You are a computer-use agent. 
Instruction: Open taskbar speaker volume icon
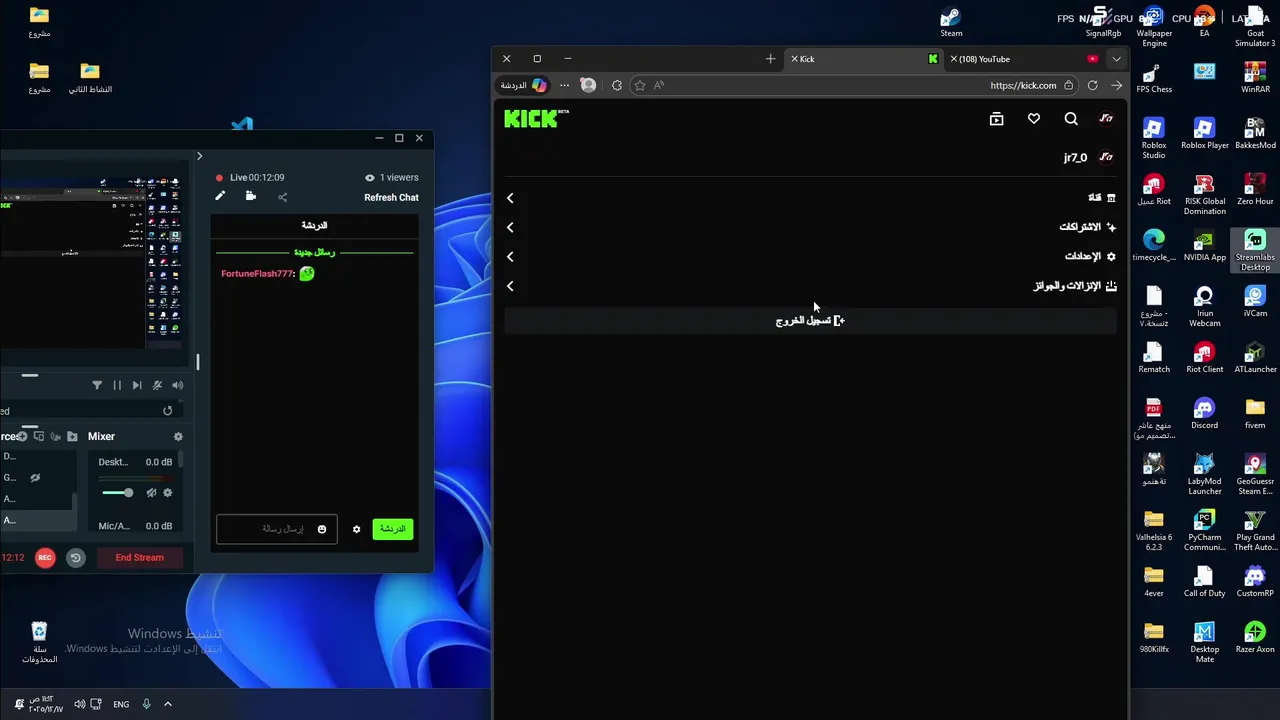[79, 704]
